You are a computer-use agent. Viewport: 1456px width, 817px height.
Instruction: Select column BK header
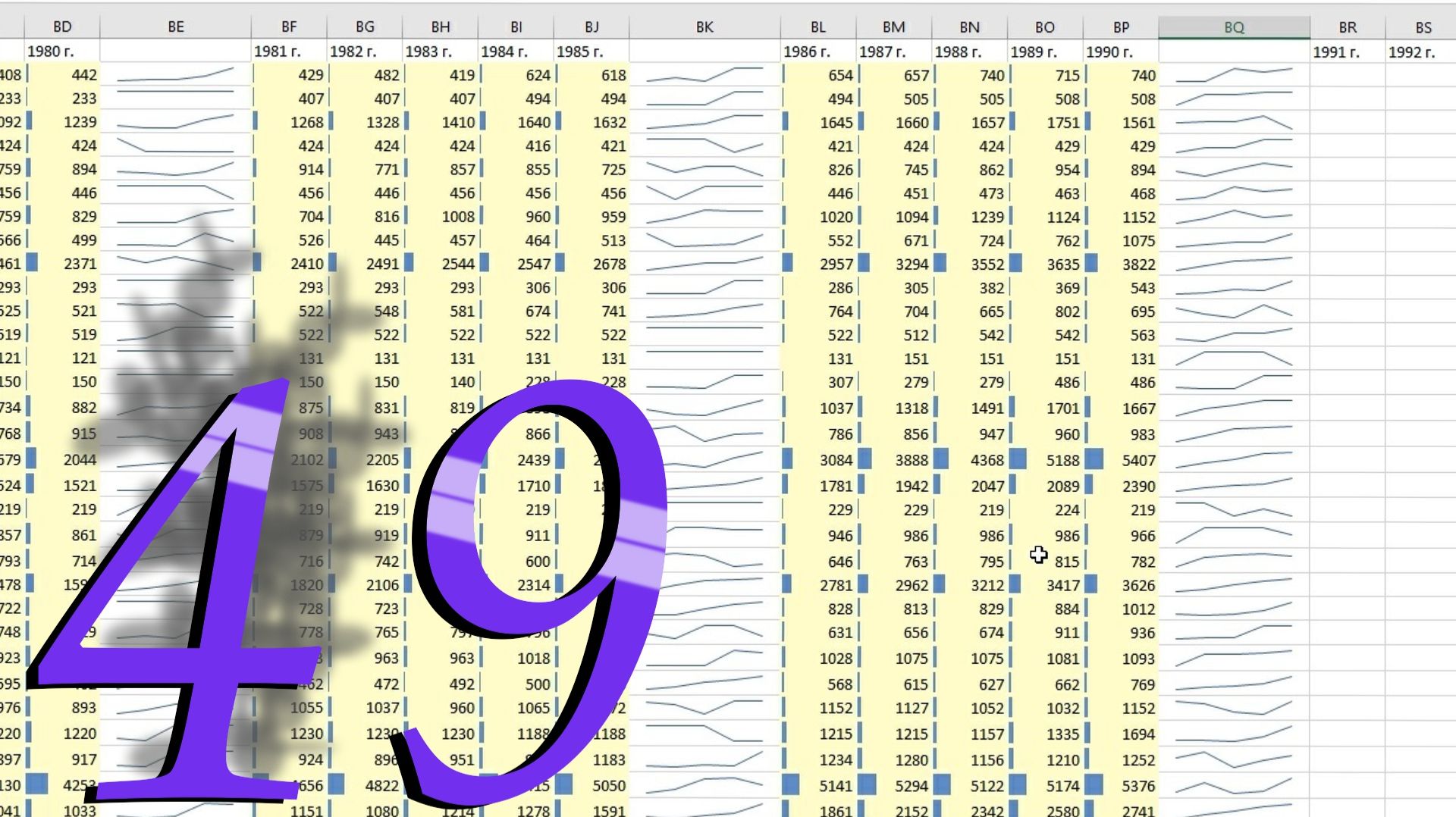pos(704,27)
